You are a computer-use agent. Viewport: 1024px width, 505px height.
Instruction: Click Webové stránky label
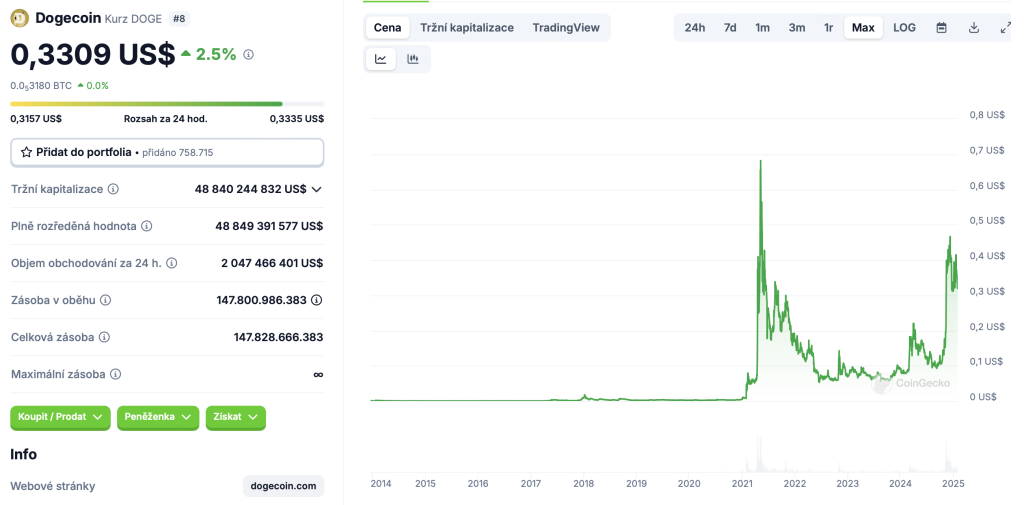[x=53, y=486]
